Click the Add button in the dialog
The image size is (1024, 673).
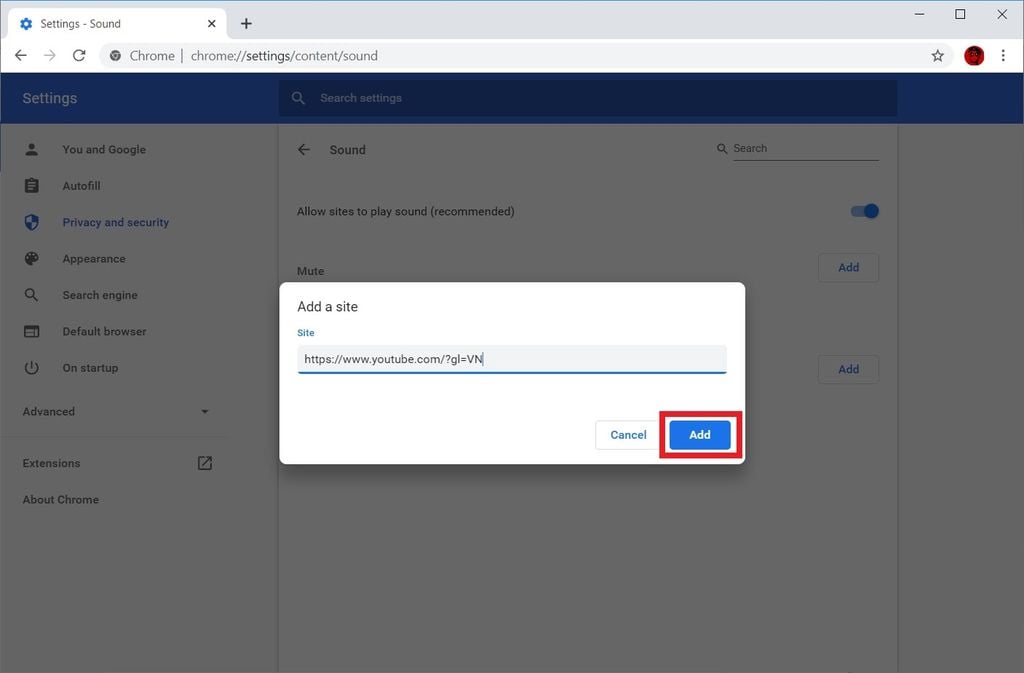699,435
